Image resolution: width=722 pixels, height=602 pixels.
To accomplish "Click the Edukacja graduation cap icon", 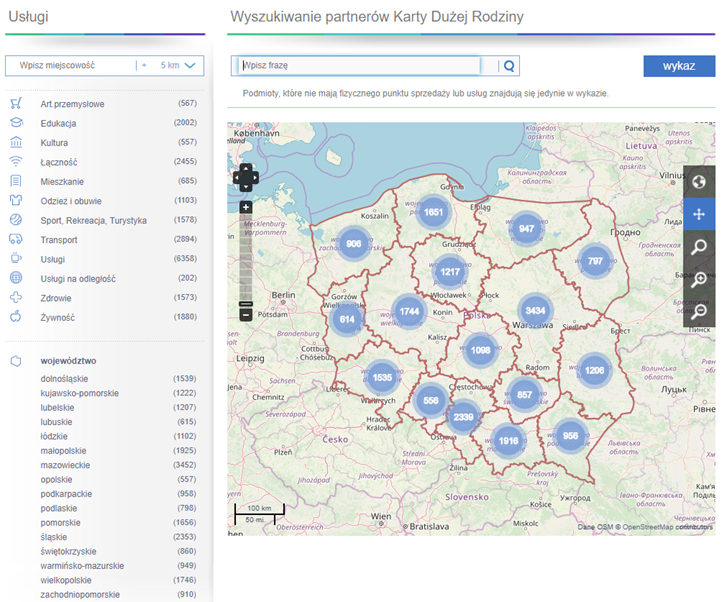I will coord(16,123).
